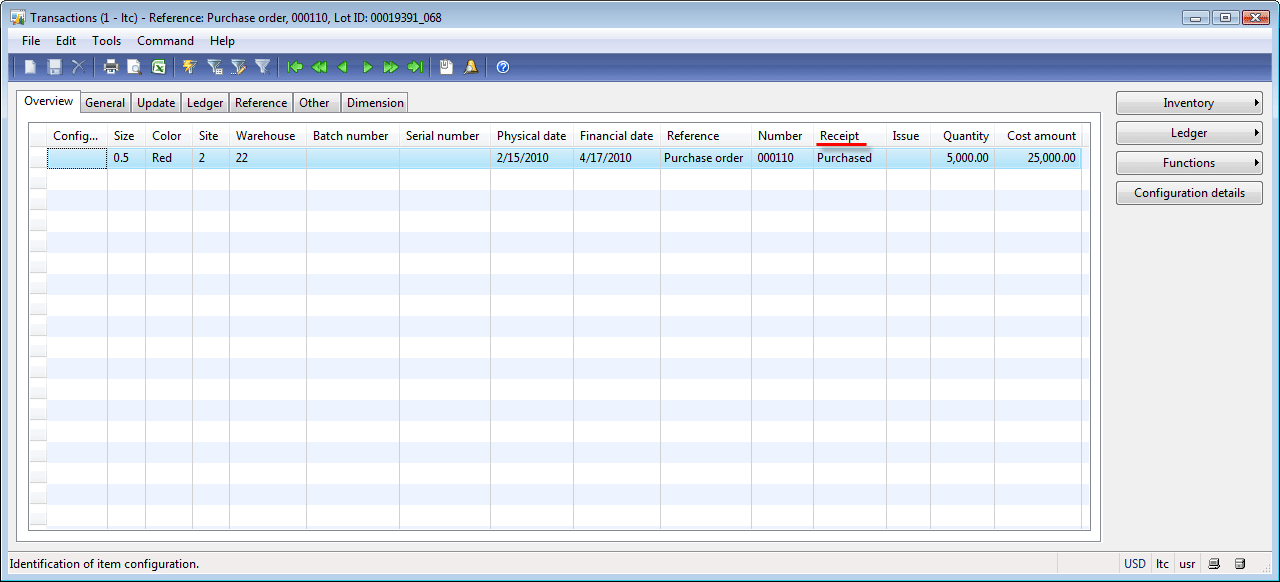The image size is (1280, 582).
Task: Open the File menu
Action: (x=31, y=41)
